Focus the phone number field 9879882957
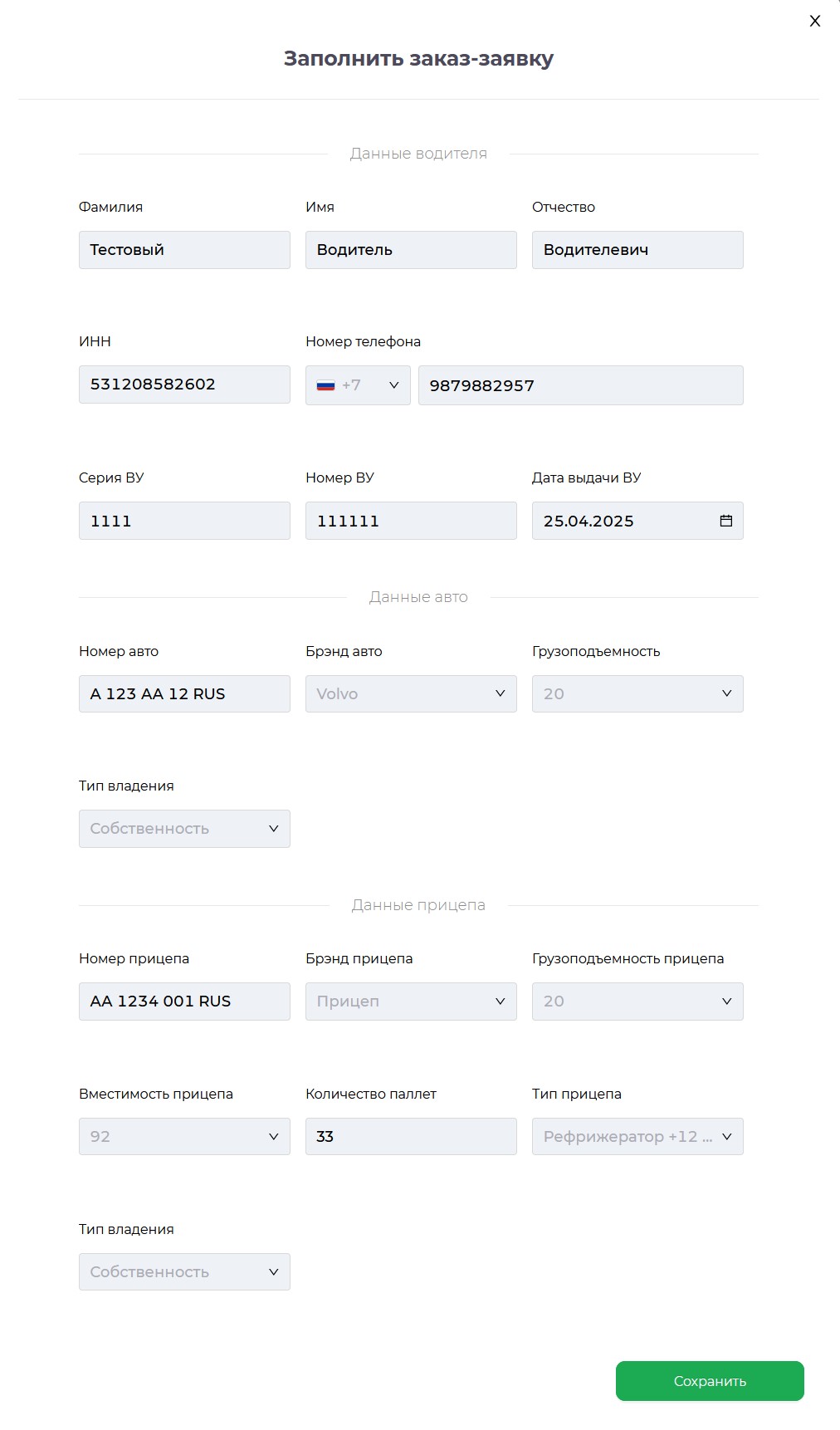 (581, 385)
